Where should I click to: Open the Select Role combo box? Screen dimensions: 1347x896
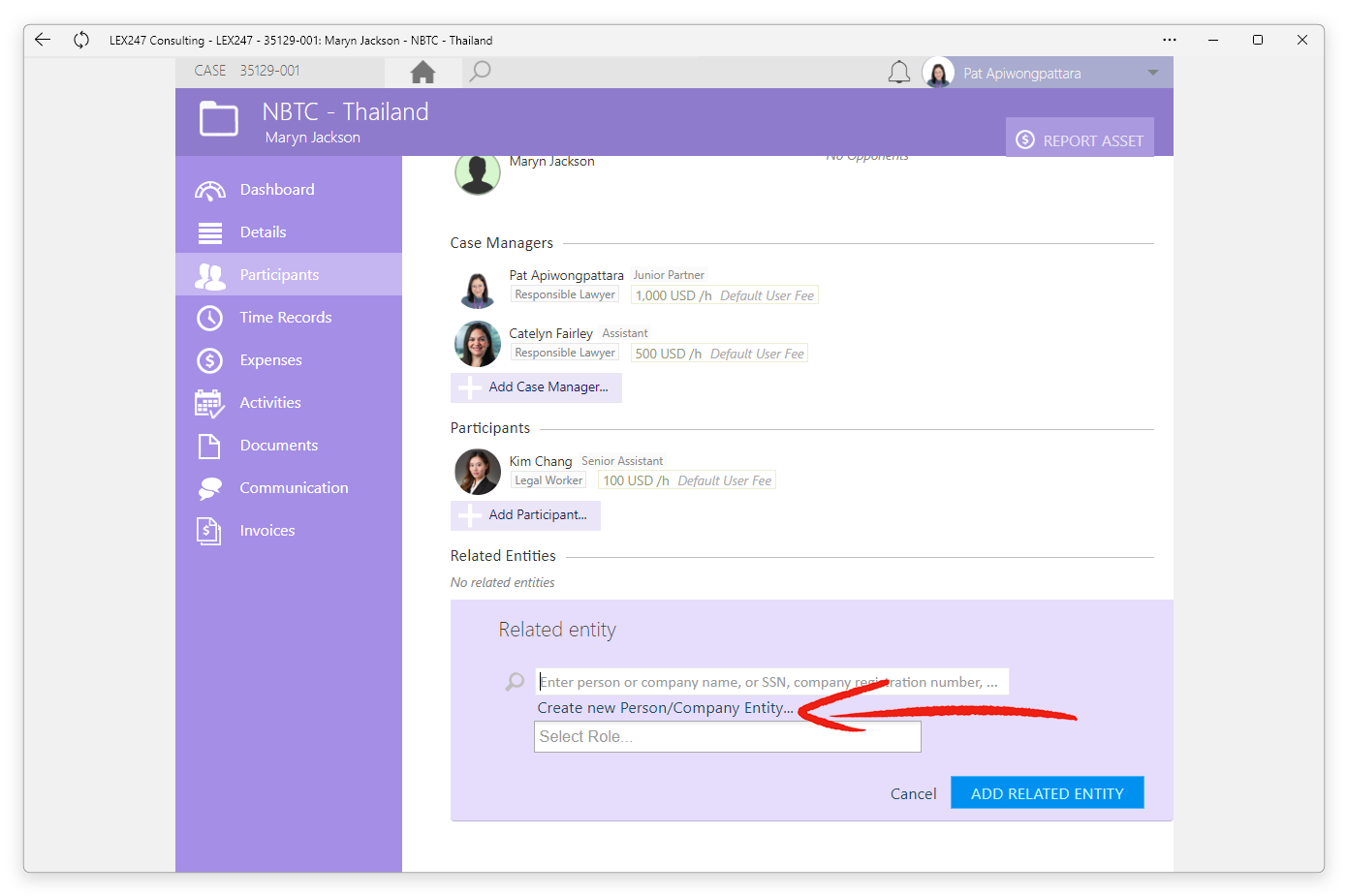click(728, 737)
